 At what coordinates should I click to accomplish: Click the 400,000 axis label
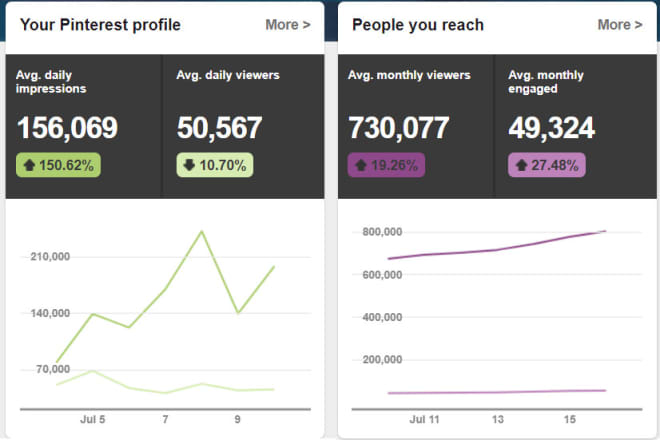tap(382, 317)
